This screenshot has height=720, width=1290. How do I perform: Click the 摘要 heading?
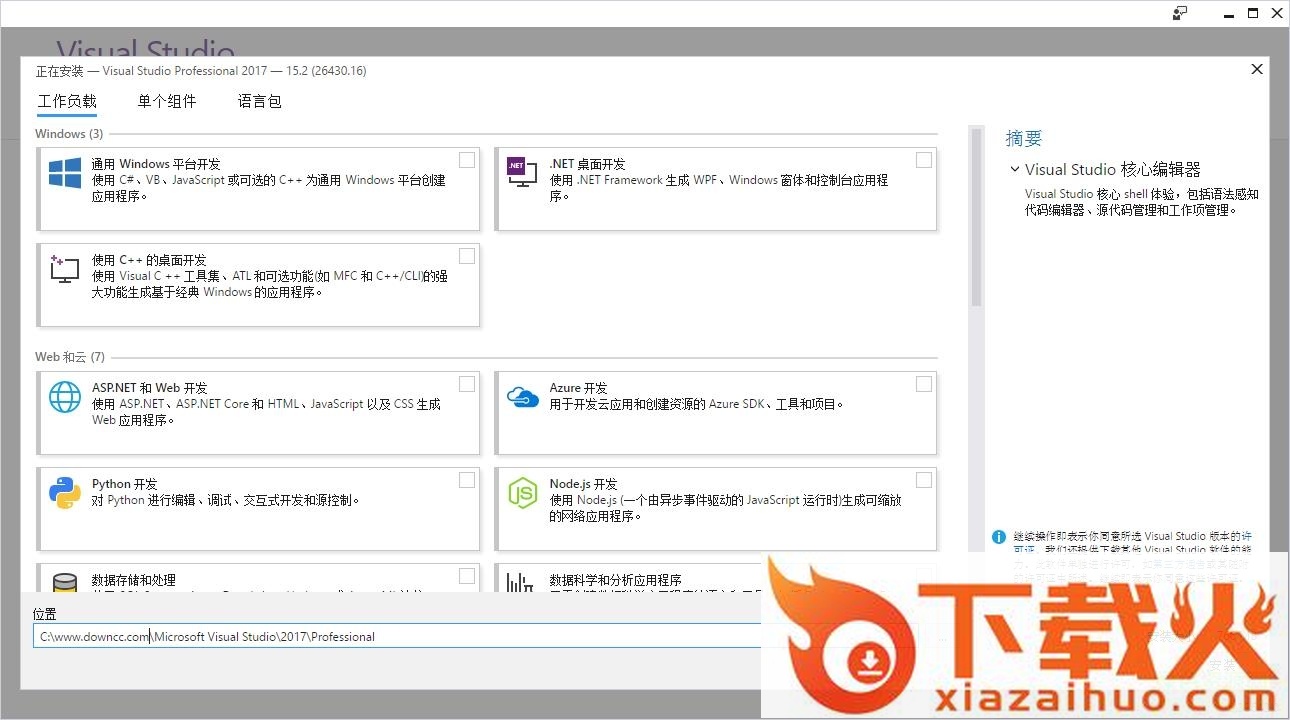pyautogui.click(x=1024, y=139)
